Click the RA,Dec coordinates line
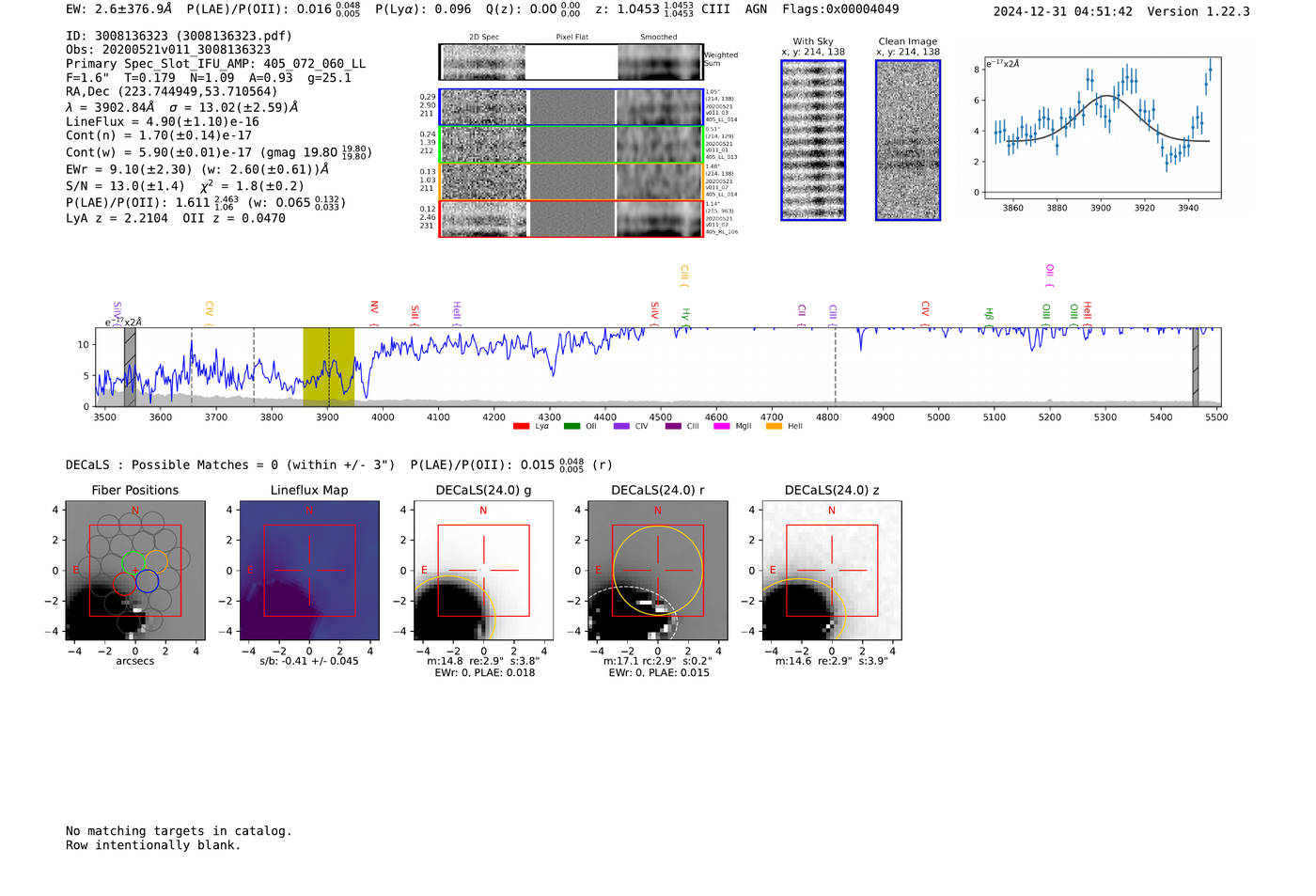The image size is (1316, 896). coord(172,92)
